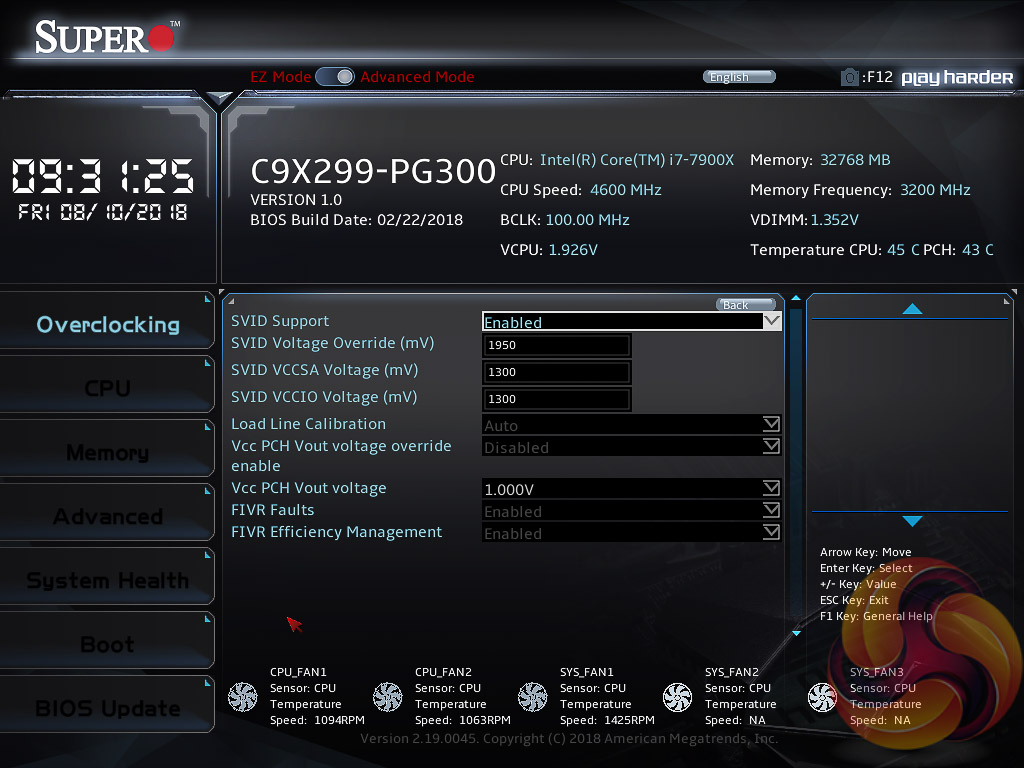Open the Vcc PCH Vout voltage 1.000V dropdown
1024x768 pixels.
632,488
